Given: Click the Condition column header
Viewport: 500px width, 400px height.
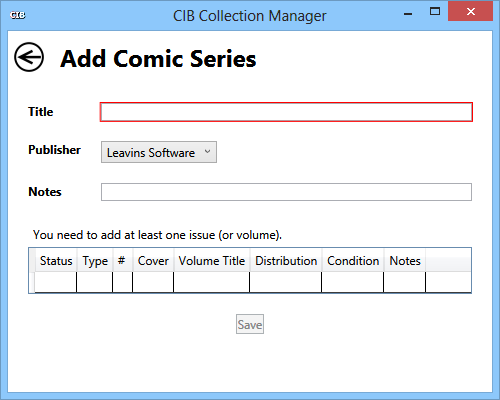Looking at the screenshot, I should click(353, 261).
